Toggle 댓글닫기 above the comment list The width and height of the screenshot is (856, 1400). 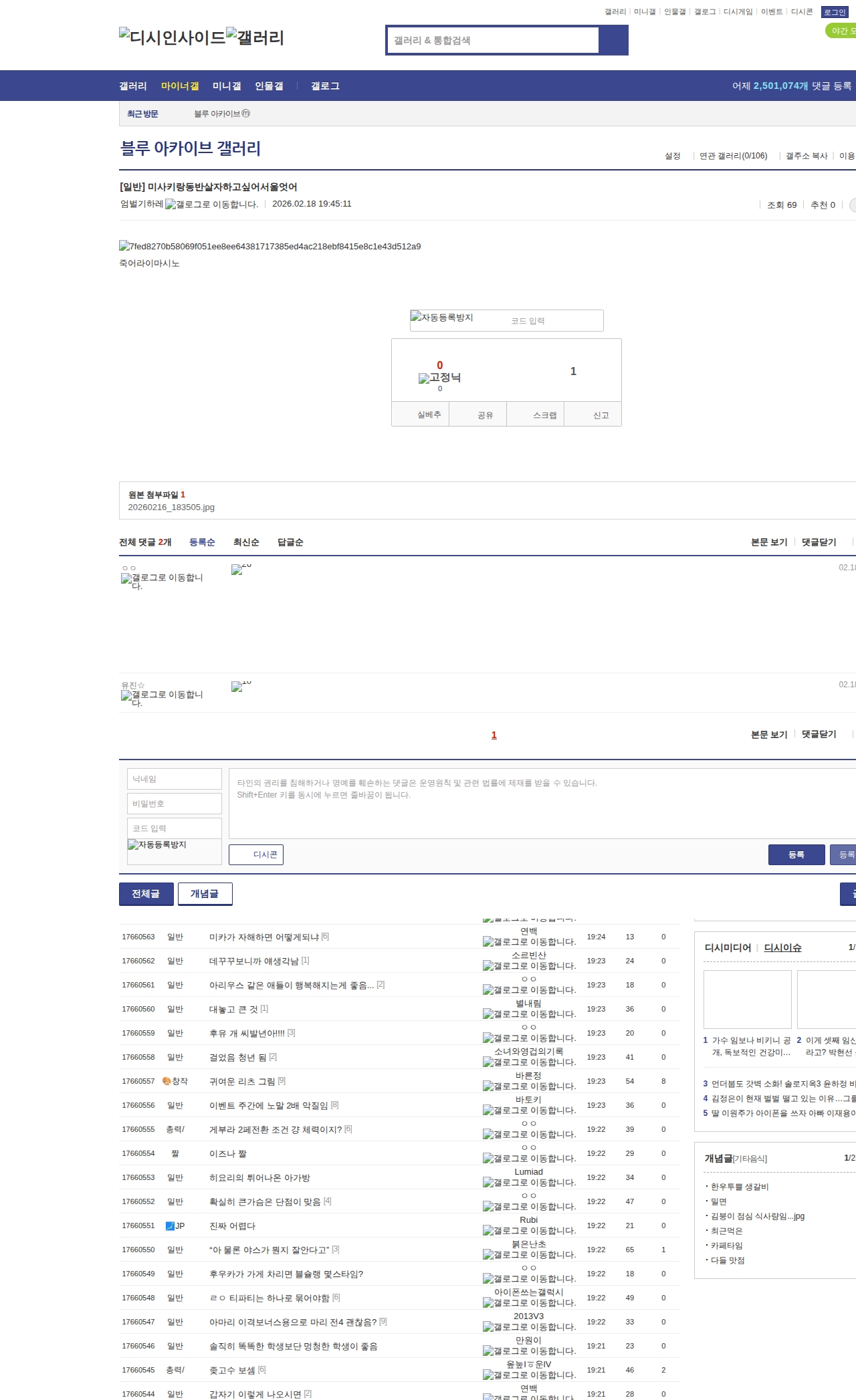coord(819,542)
